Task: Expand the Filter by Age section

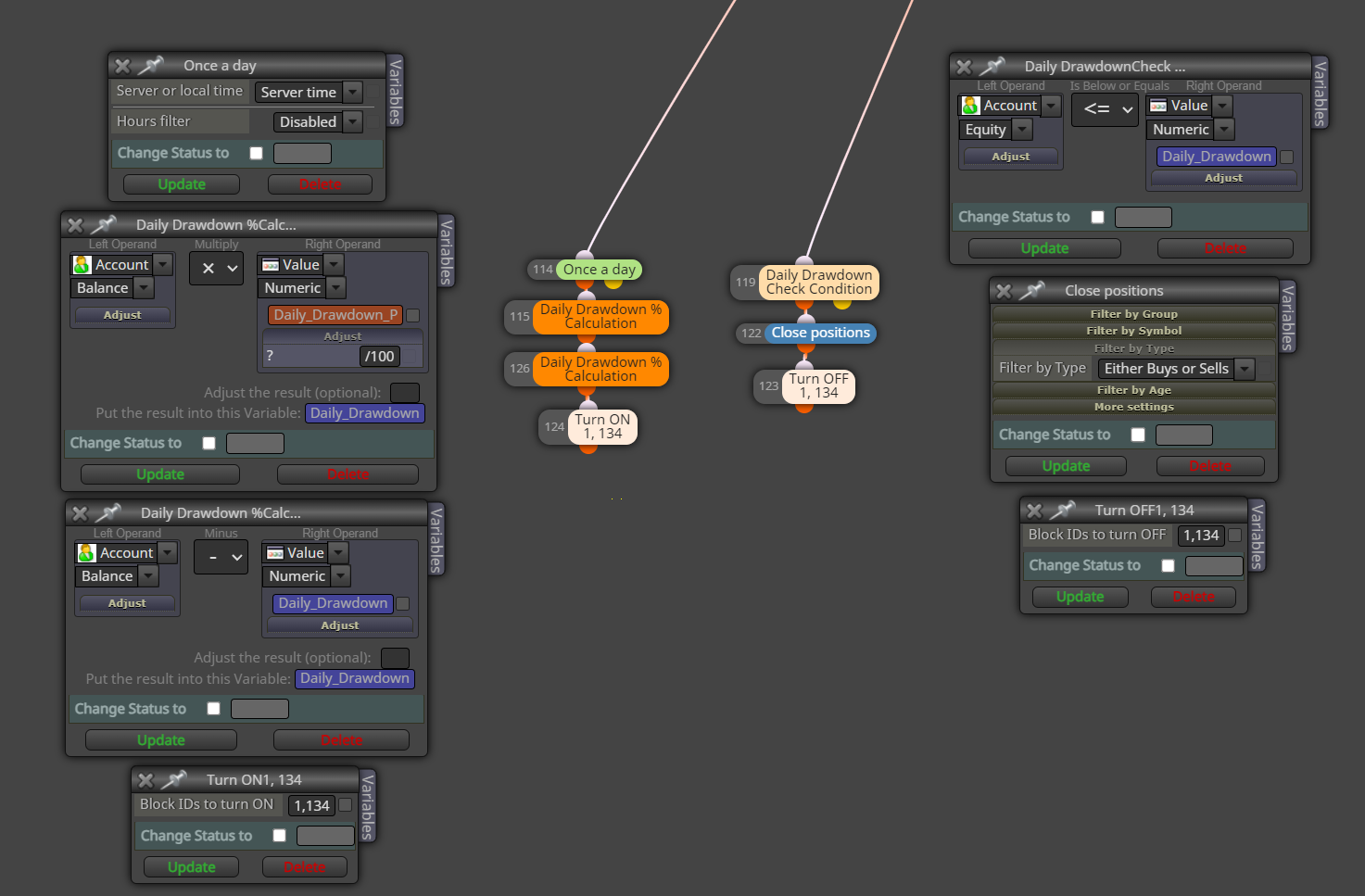Action: point(1134,390)
